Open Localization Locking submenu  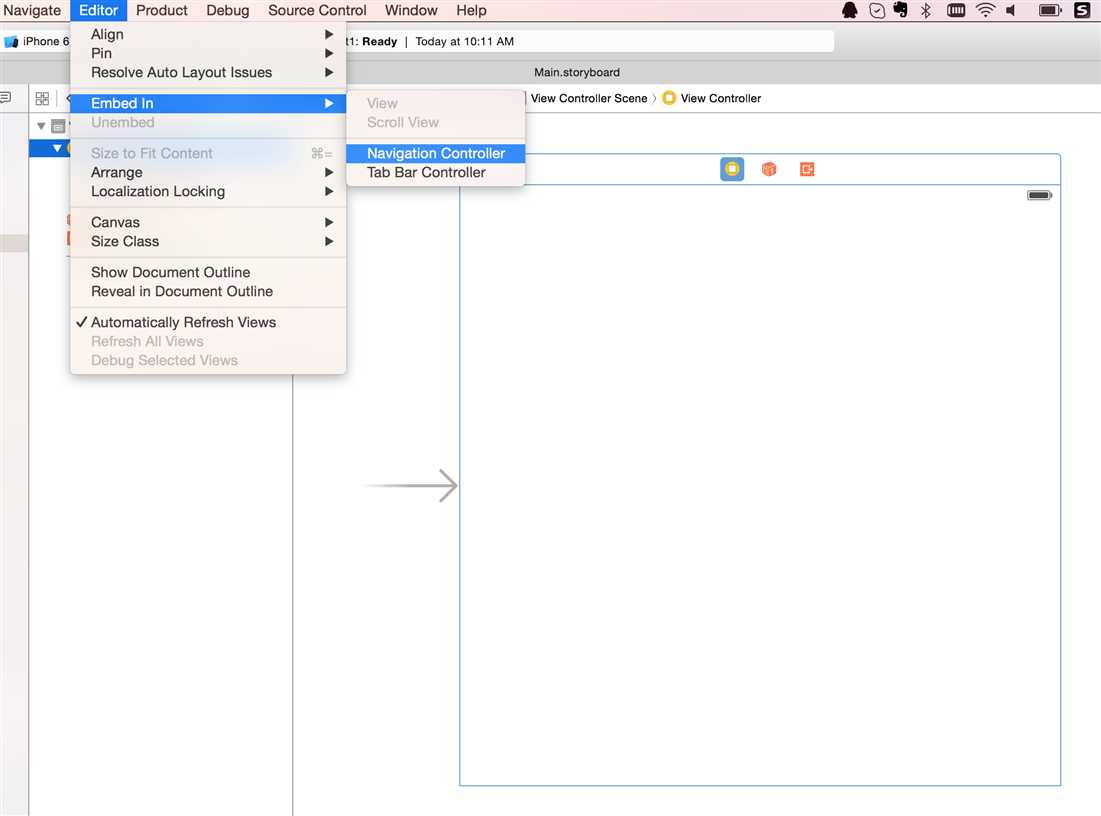[x=208, y=192]
